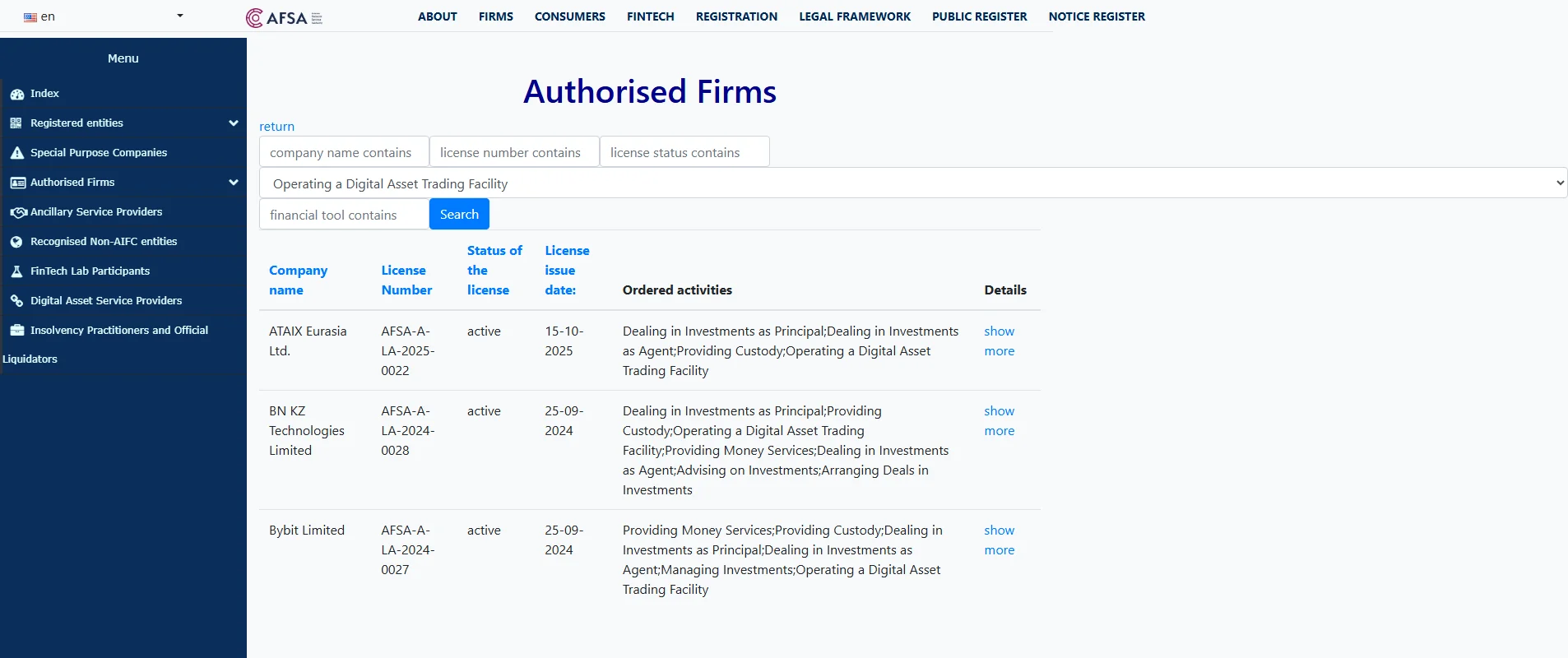The width and height of the screenshot is (1568, 658).
Task: Click the Special Purpose Companies warning icon
Action: click(16, 153)
